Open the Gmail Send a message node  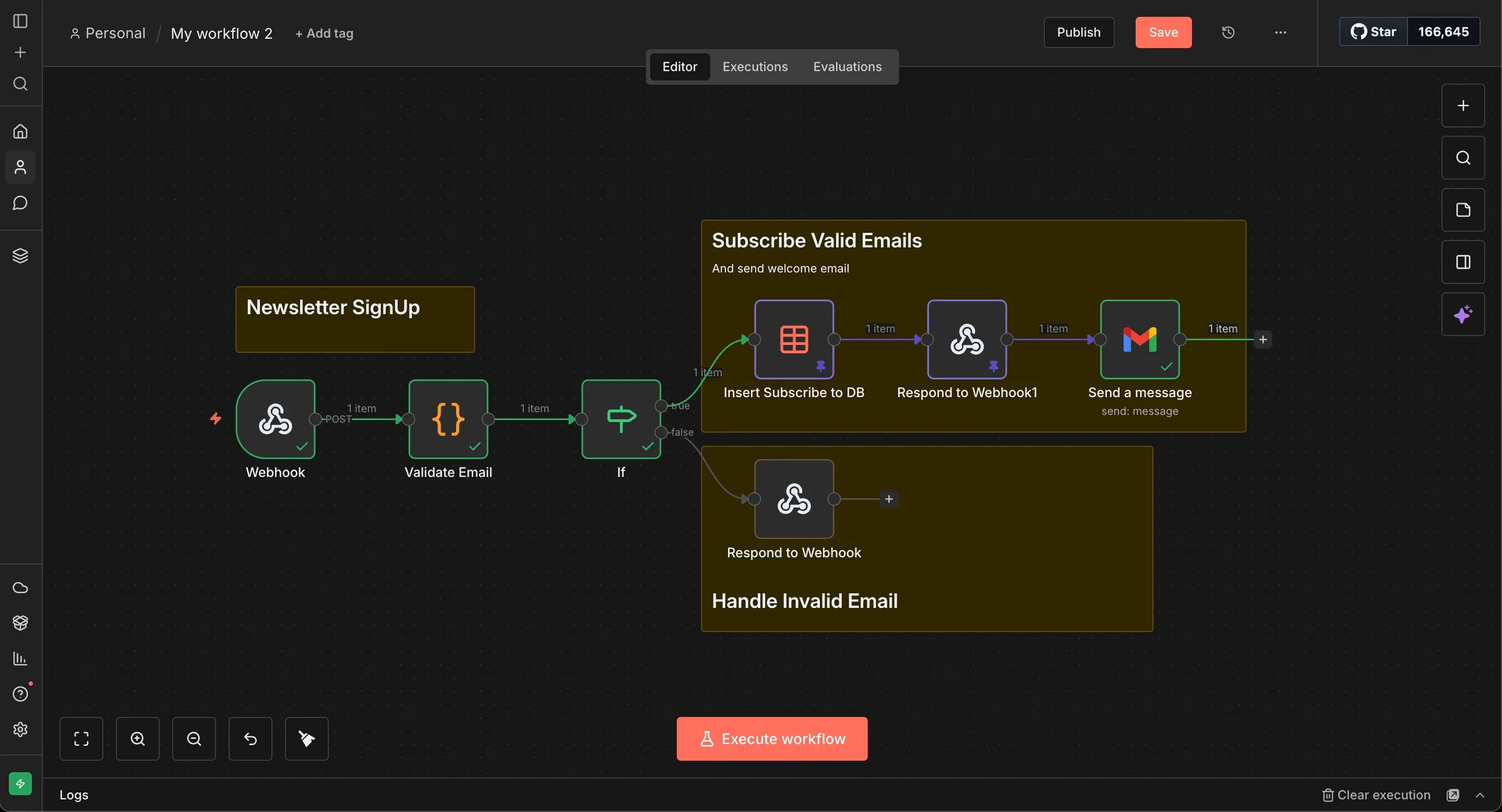(x=1140, y=339)
